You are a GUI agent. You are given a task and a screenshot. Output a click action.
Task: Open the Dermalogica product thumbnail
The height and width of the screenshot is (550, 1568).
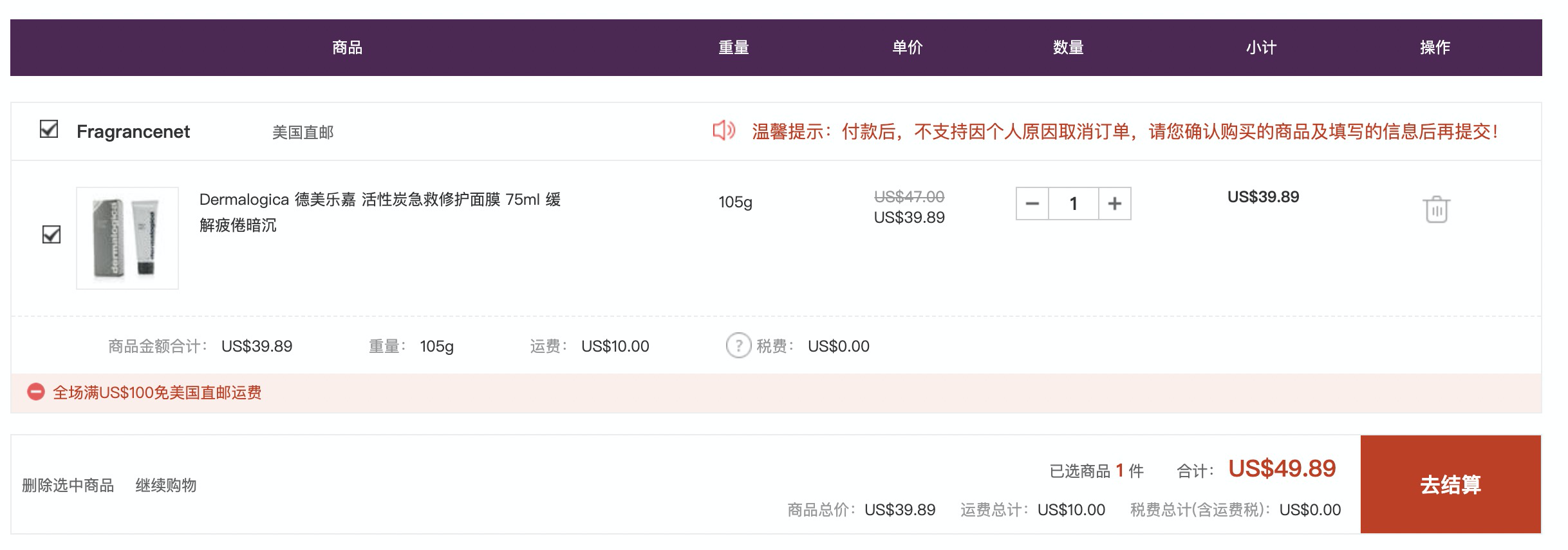coord(127,238)
